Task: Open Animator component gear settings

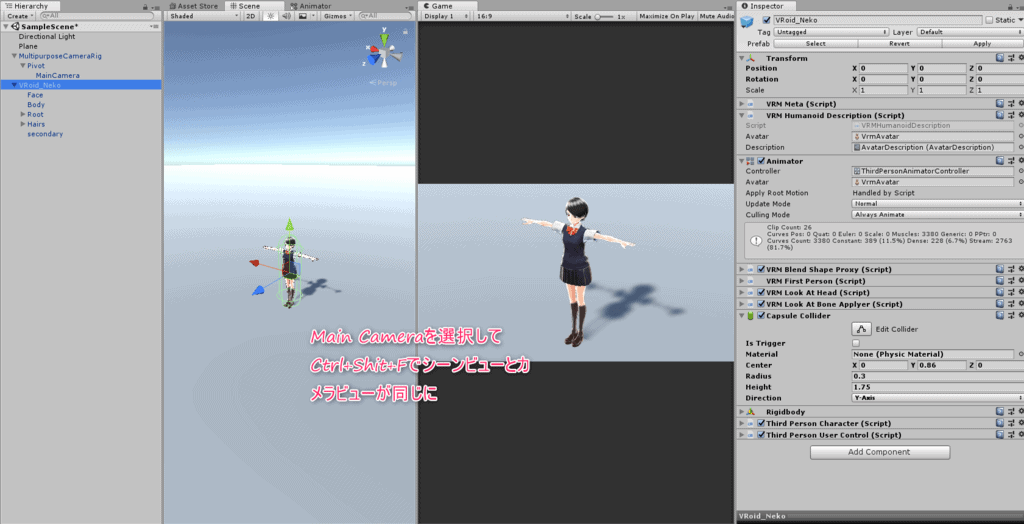Action: pos(1021,160)
